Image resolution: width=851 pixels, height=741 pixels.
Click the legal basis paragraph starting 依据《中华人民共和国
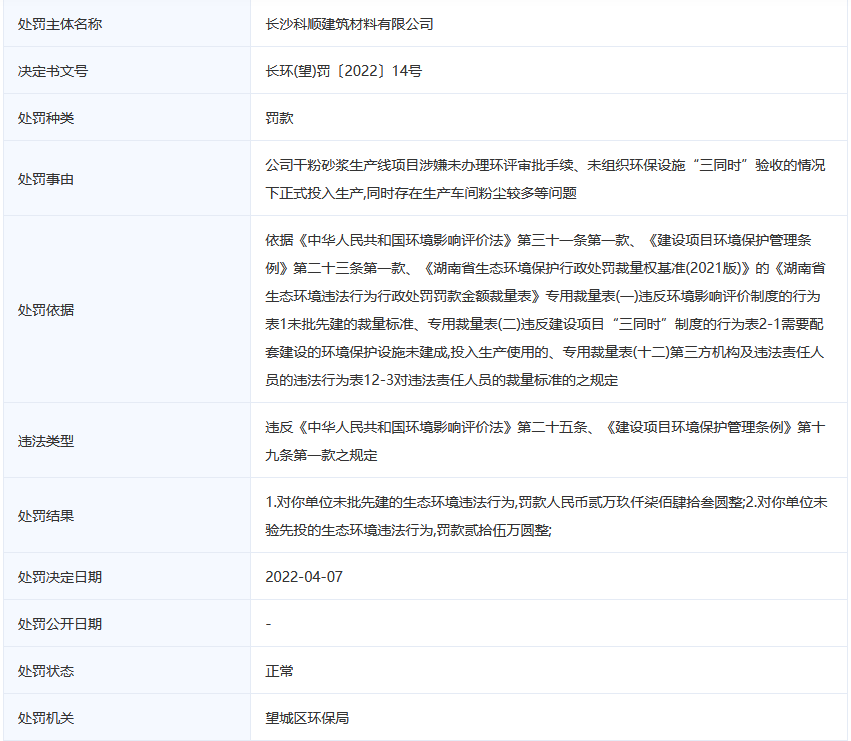[545, 310]
